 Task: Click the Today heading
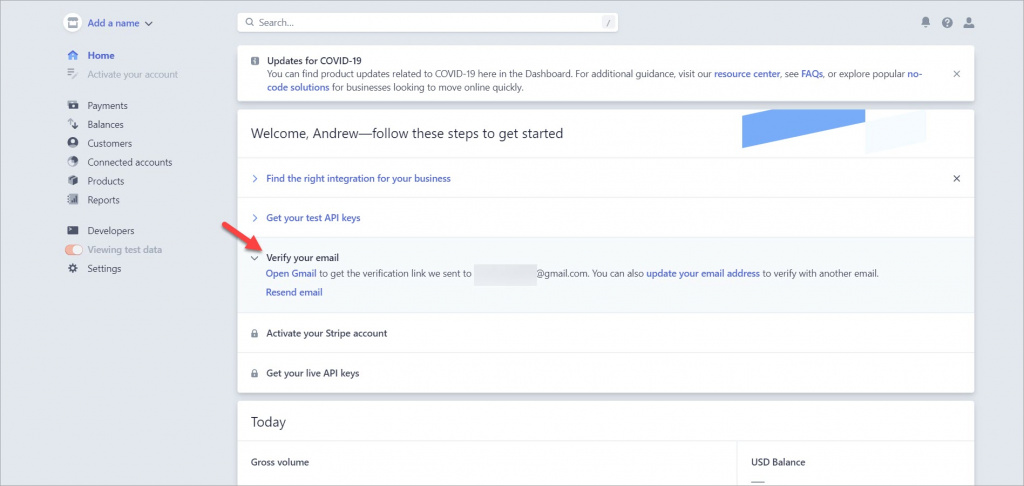[x=268, y=422]
